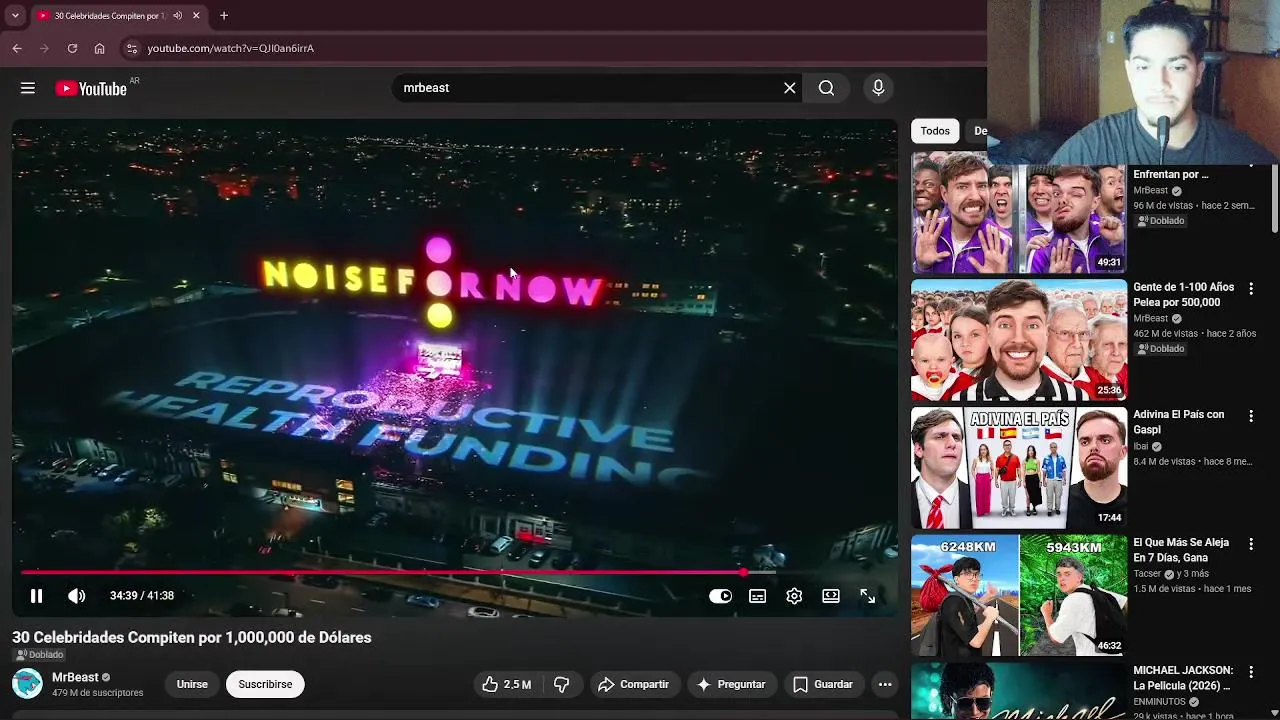The image size is (1280, 720).
Task: Close the 30 Celebridades tab
Action: 196,16
